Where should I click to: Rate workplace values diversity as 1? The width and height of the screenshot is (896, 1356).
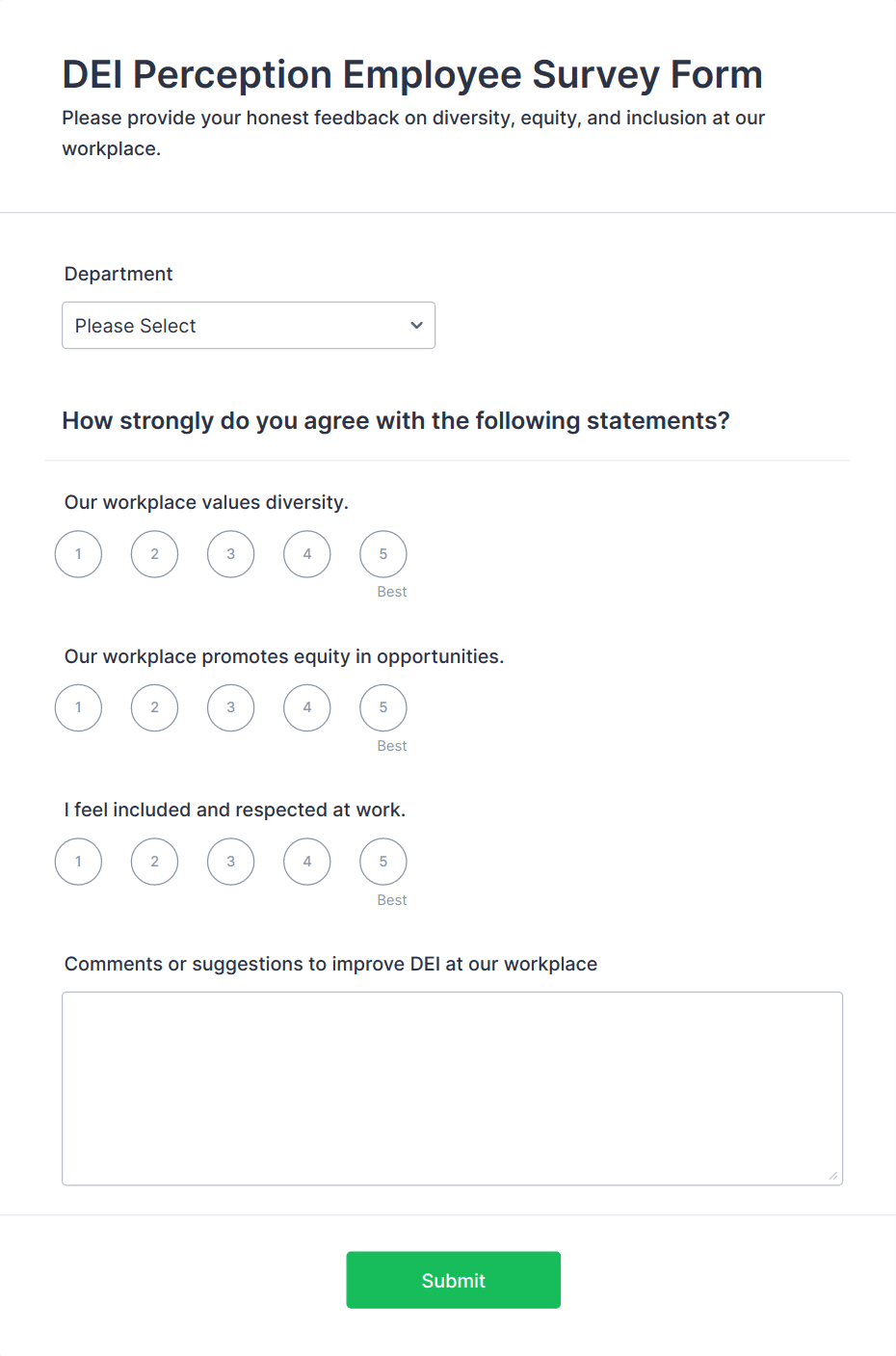[79, 554]
